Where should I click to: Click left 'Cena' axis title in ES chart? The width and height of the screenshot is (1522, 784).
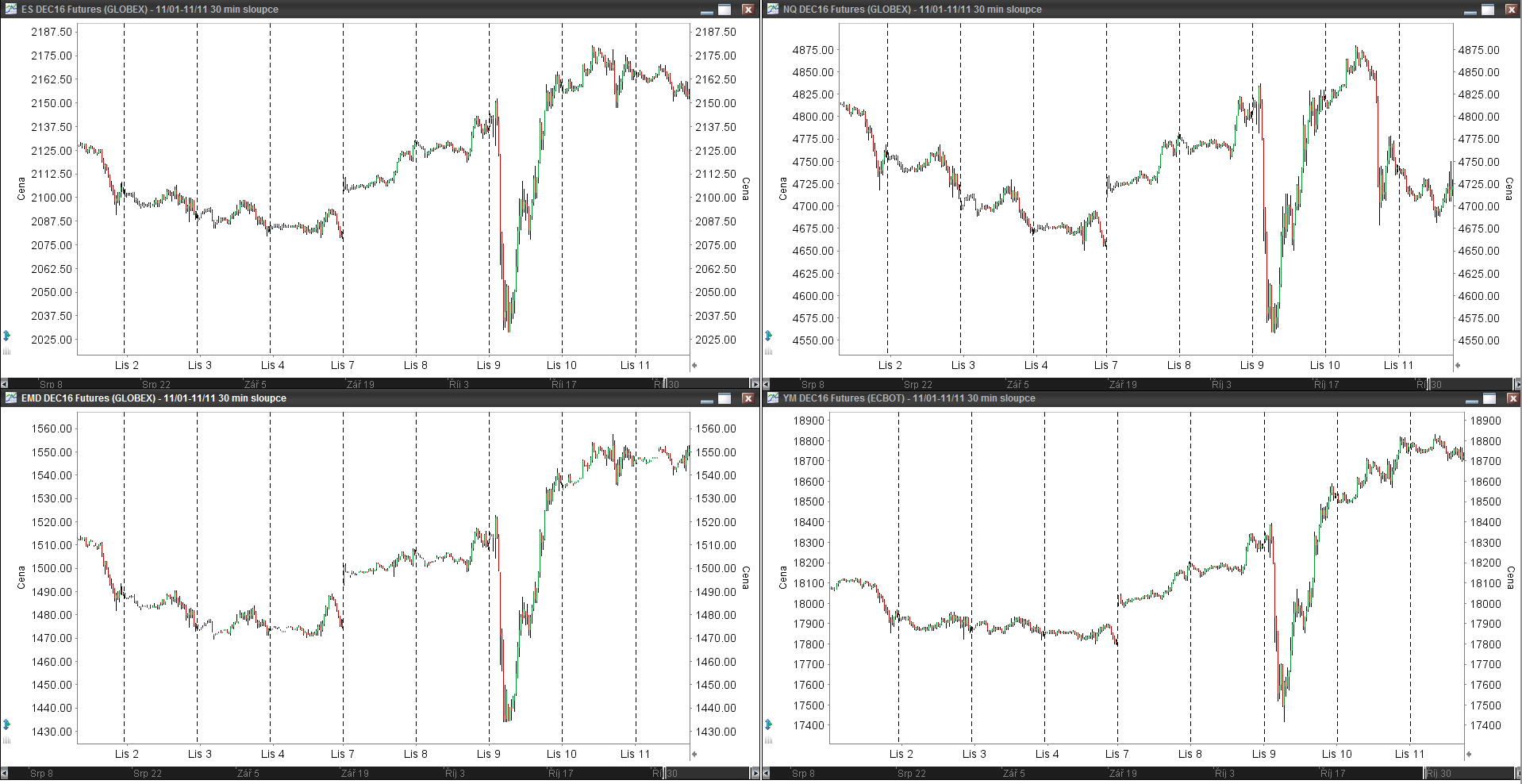(21, 189)
